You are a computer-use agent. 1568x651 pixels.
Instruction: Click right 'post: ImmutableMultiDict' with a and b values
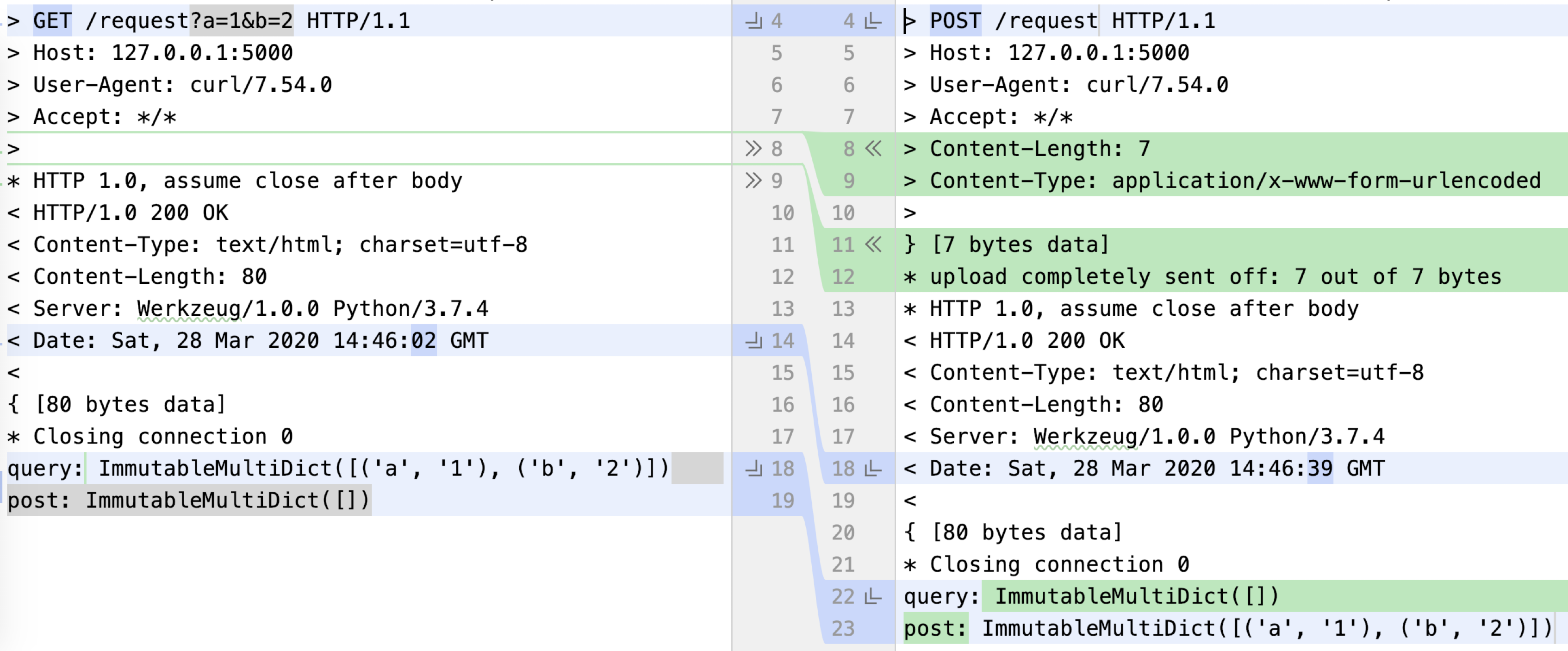[x=1228, y=628]
